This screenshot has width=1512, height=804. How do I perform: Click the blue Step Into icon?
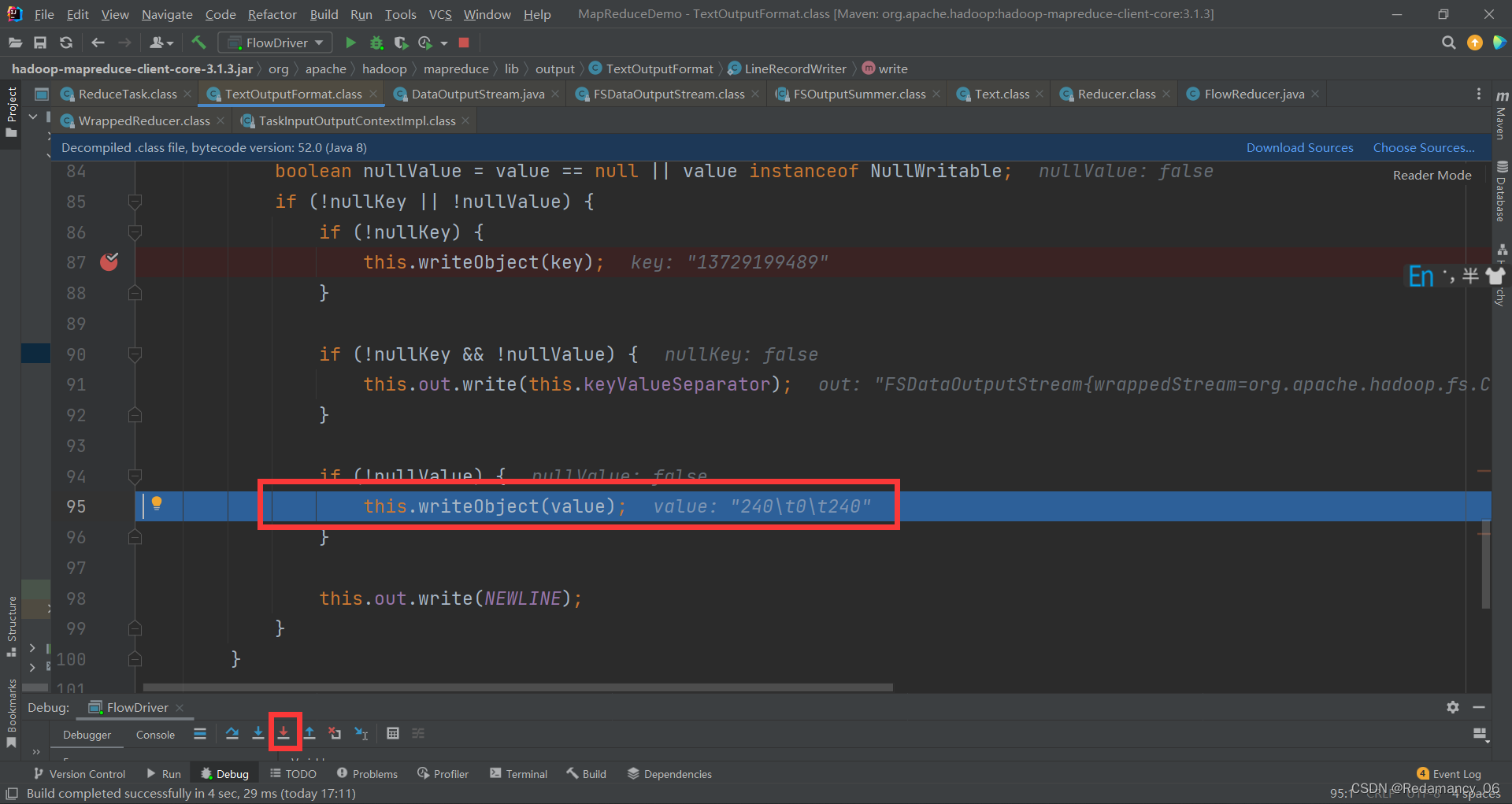coord(258,733)
